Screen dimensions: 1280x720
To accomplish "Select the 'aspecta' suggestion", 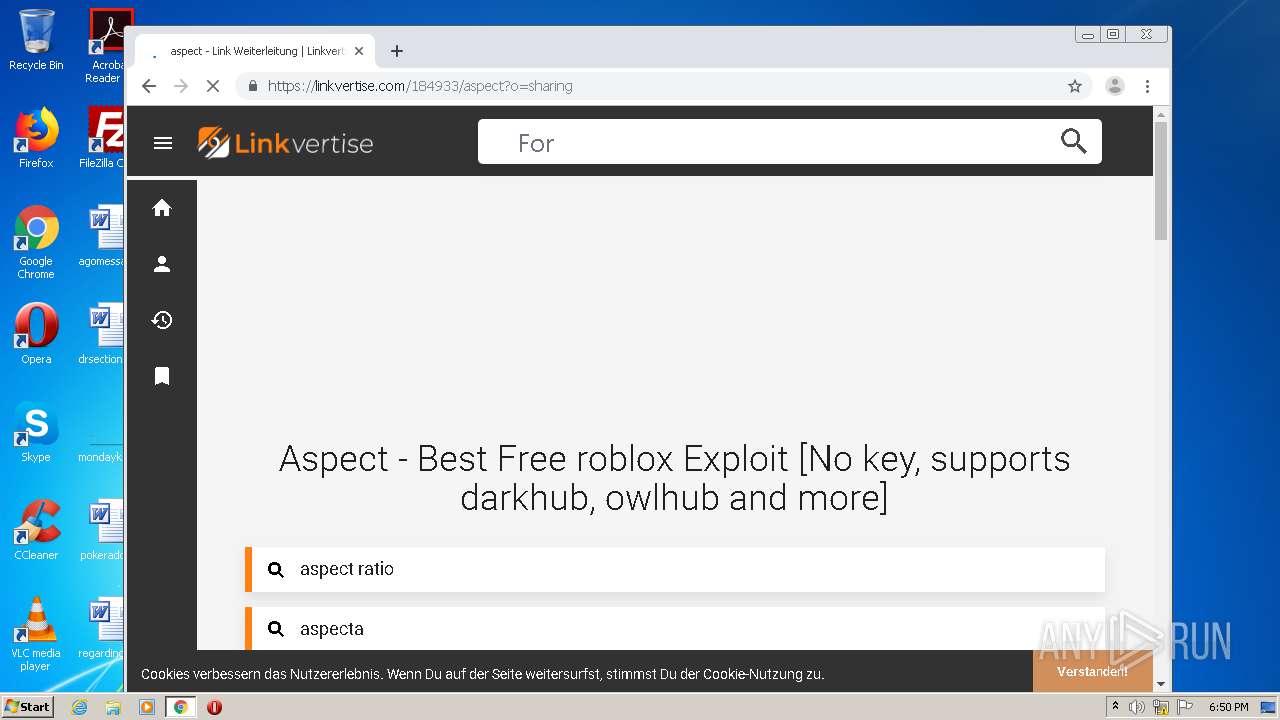I will point(675,629).
